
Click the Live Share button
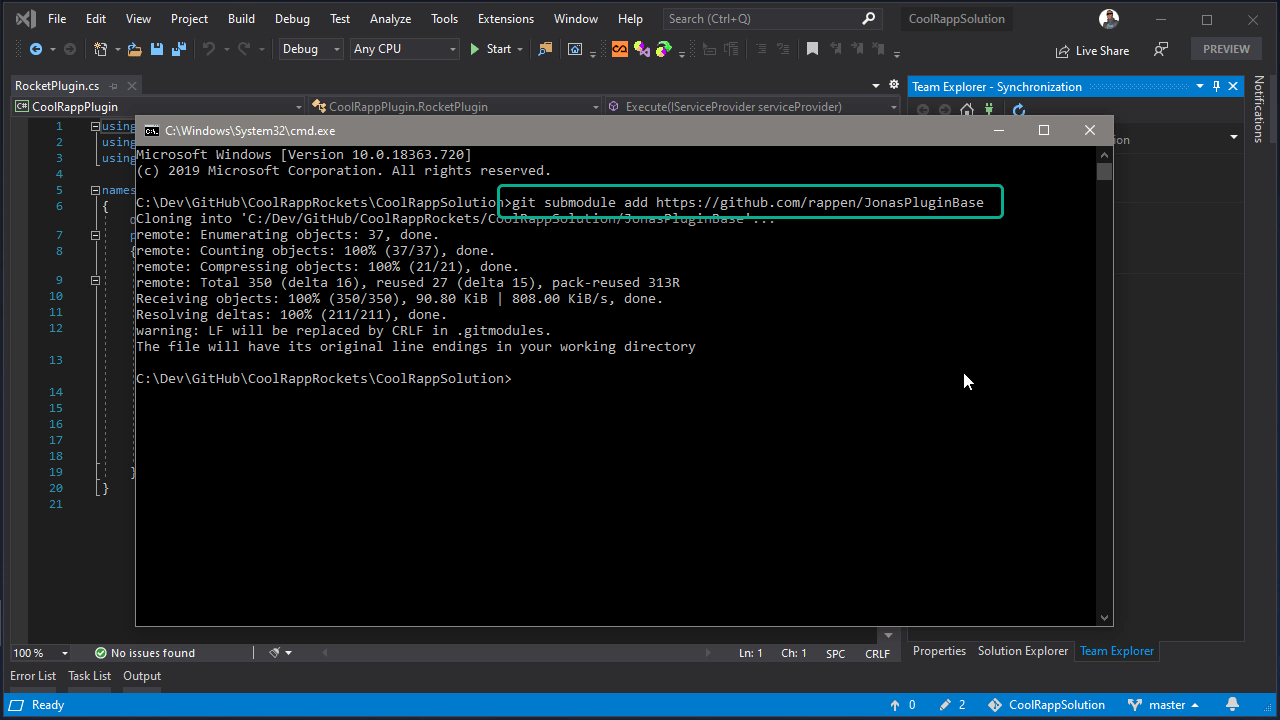pyautogui.click(x=1092, y=50)
